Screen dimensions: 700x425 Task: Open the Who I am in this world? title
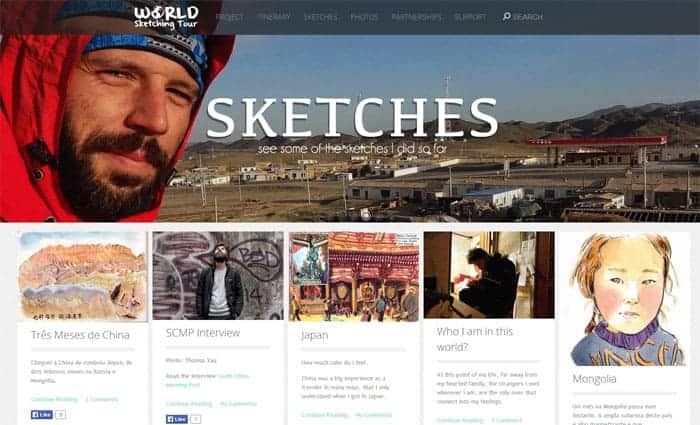click(x=475, y=339)
